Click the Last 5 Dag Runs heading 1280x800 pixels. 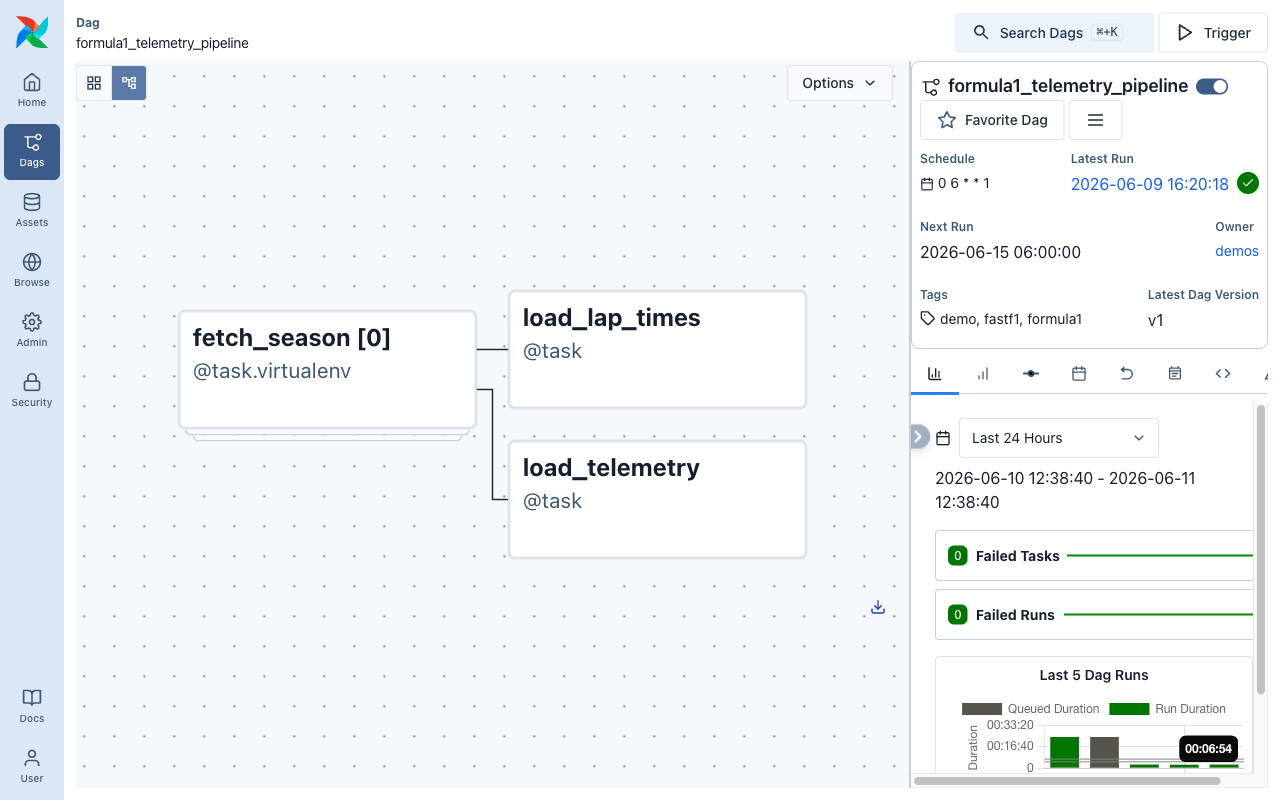[x=1094, y=675]
